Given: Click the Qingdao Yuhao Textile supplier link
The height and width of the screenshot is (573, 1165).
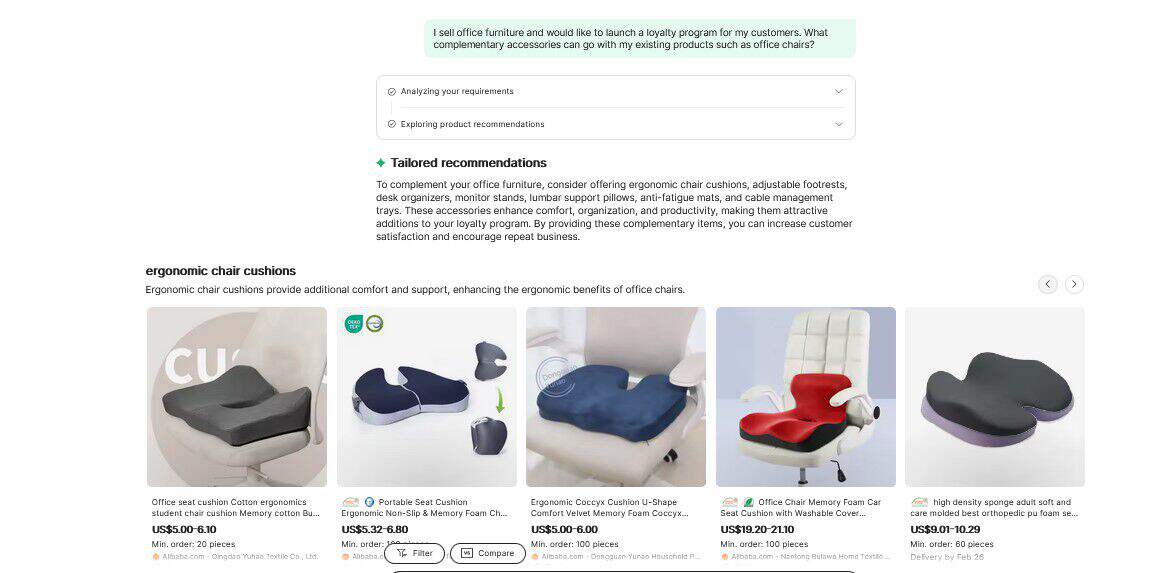Looking at the screenshot, I should click(265, 556).
